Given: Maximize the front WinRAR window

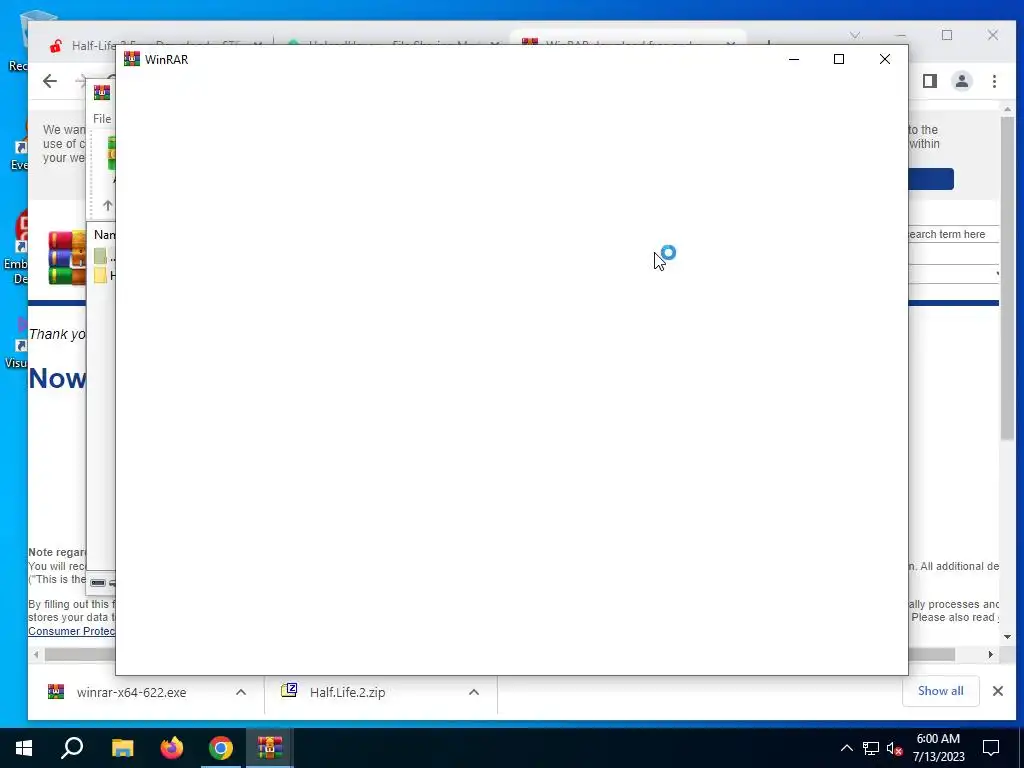Looking at the screenshot, I should click(839, 59).
